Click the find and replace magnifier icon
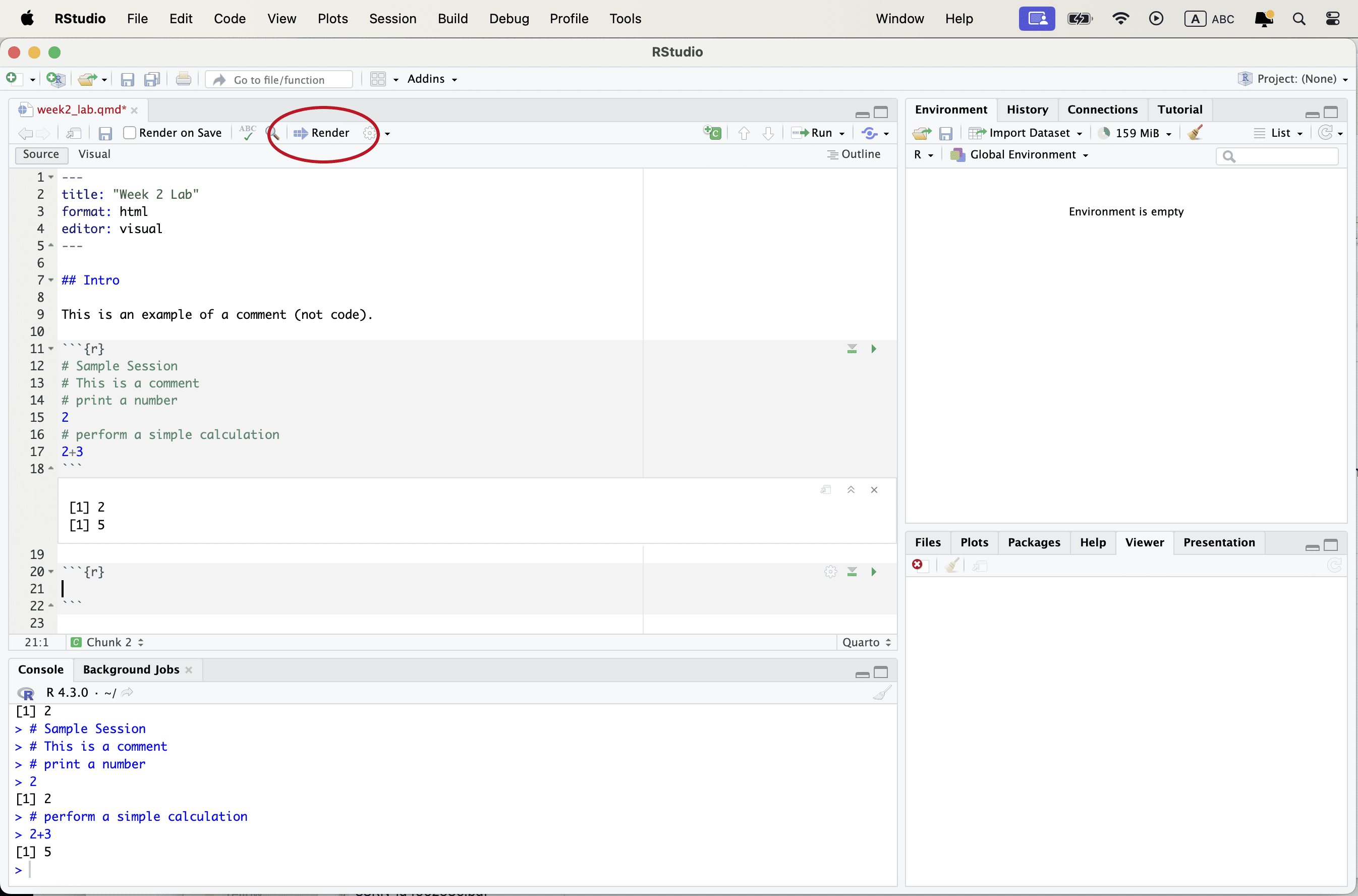1358x896 pixels. click(272, 133)
